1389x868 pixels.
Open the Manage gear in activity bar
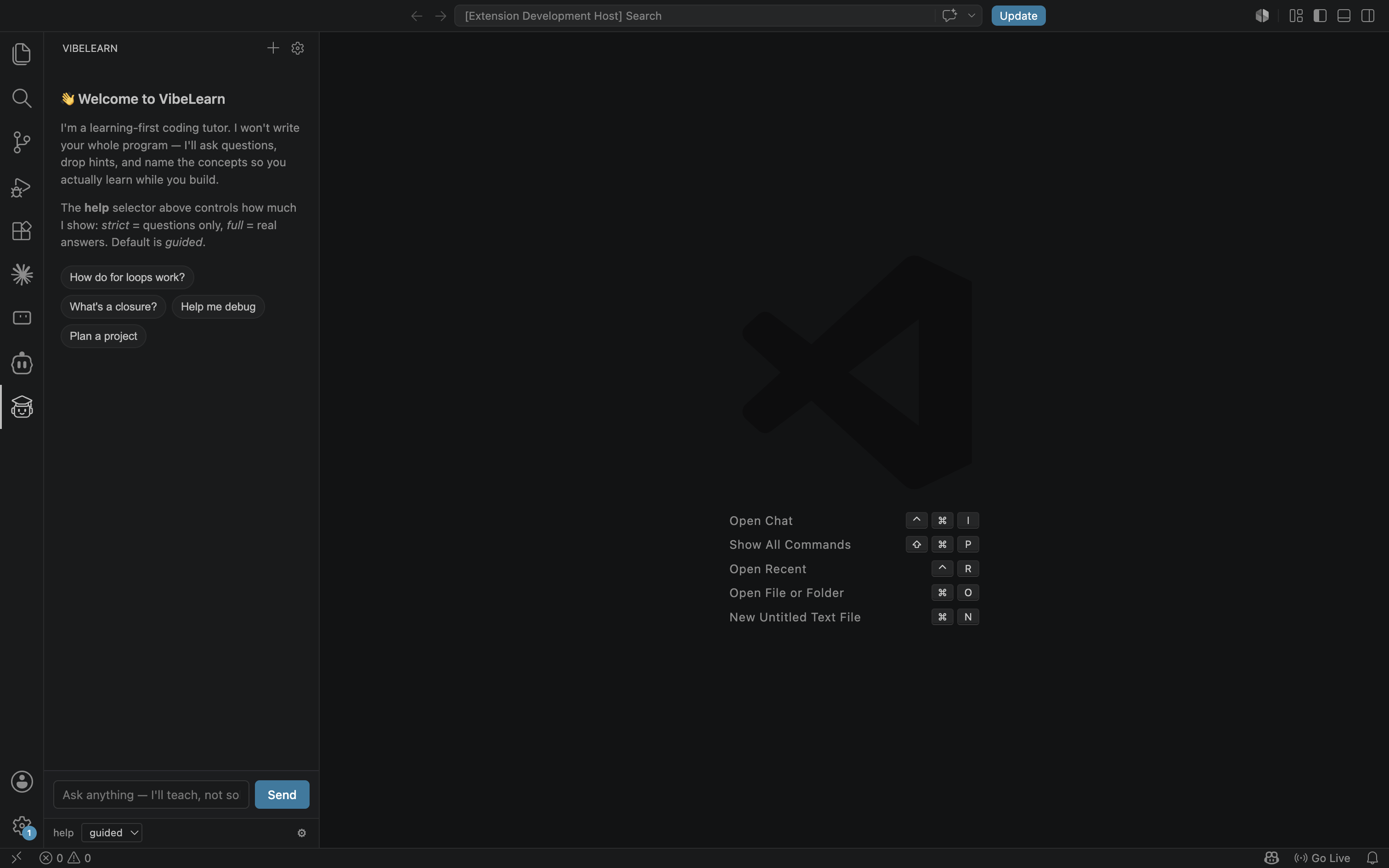(x=22, y=826)
